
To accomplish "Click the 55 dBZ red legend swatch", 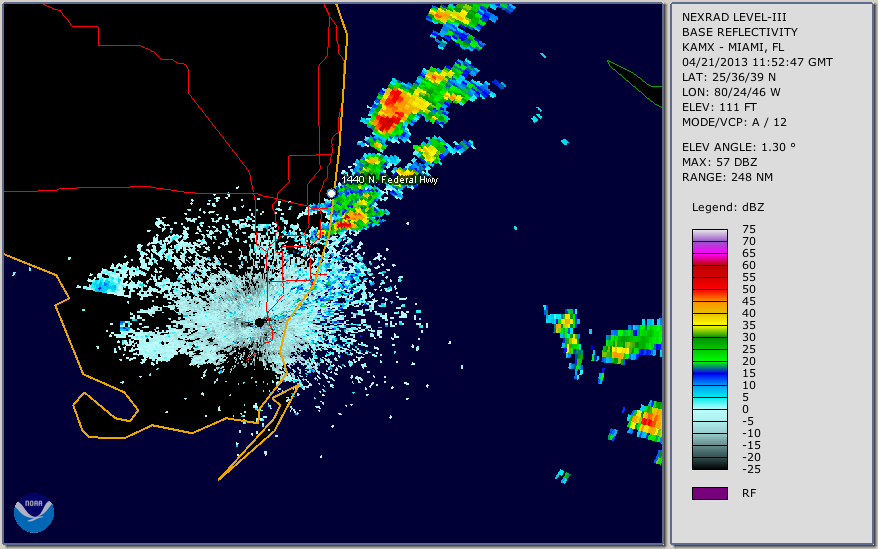I will click(709, 283).
